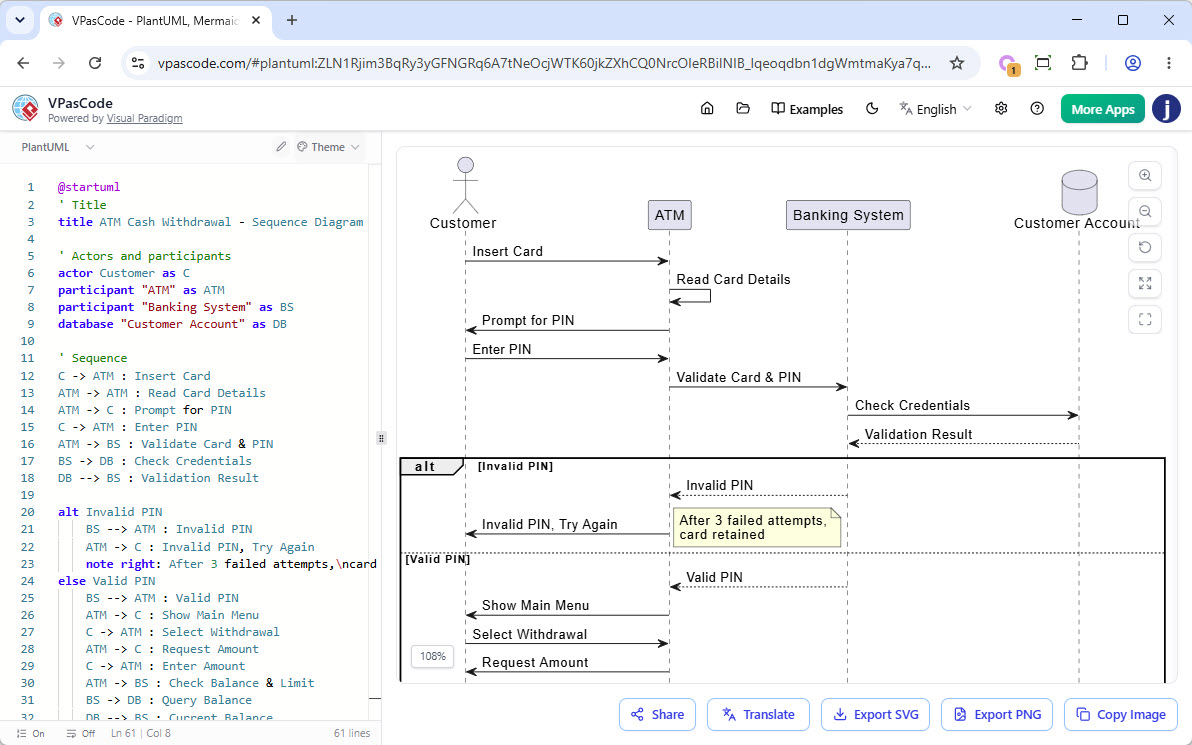This screenshot has width=1192, height=745.
Task: Click code line 'actor Customer as C'
Action: click(124, 273)
